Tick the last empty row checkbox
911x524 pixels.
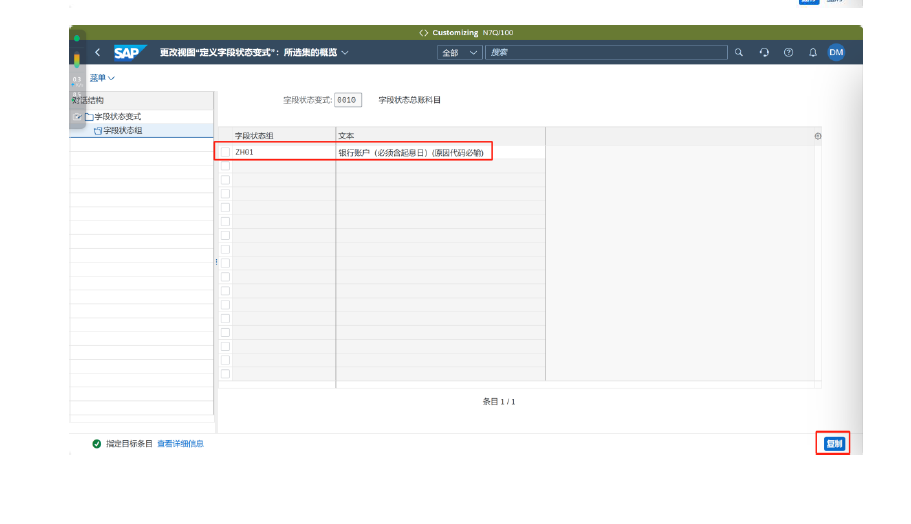(225, 374)
